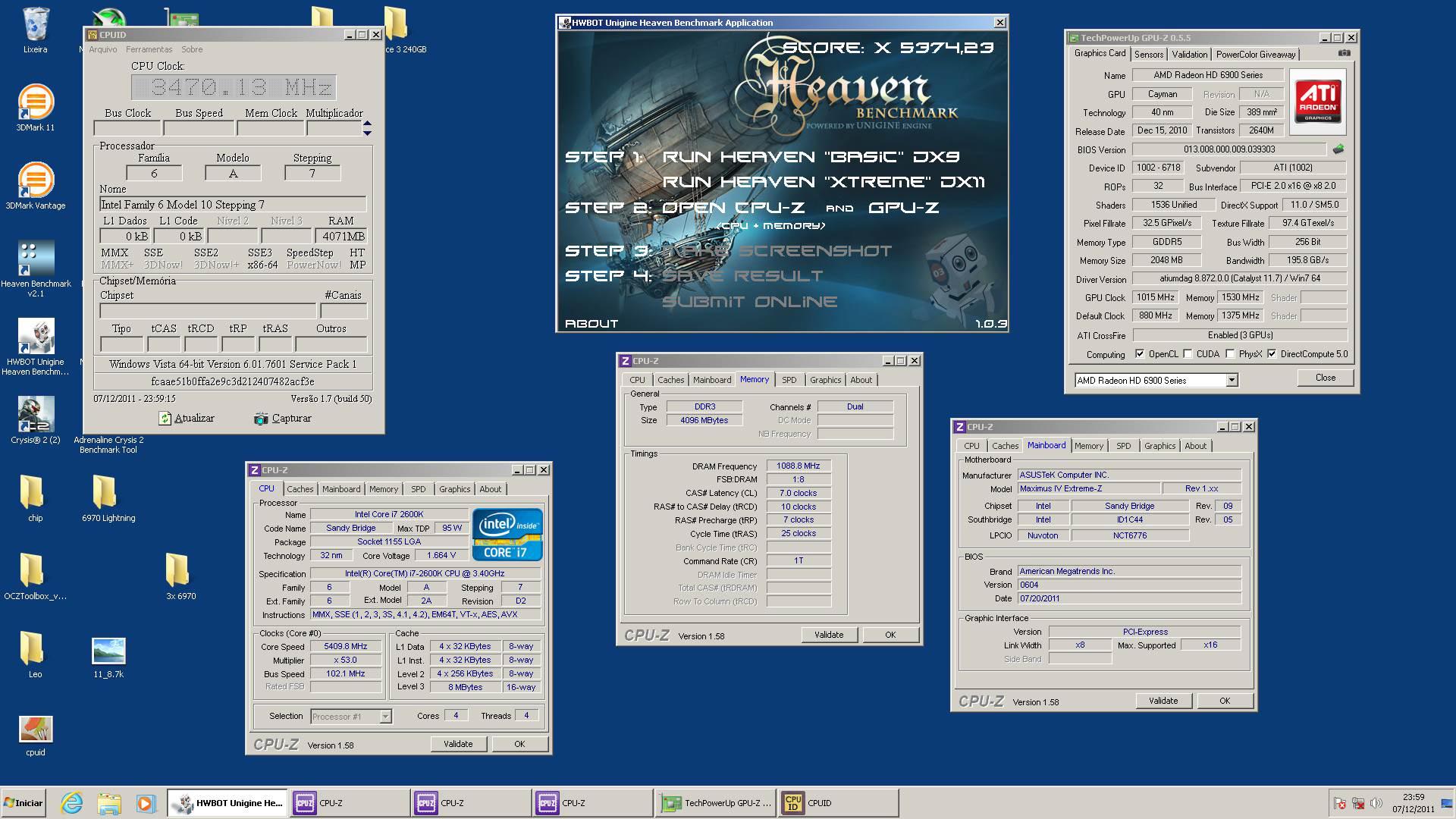Click the DRAM Frequency value 1088.8 MHz
This screenshot has width=1456, height=819.
(x=799, y=466)
